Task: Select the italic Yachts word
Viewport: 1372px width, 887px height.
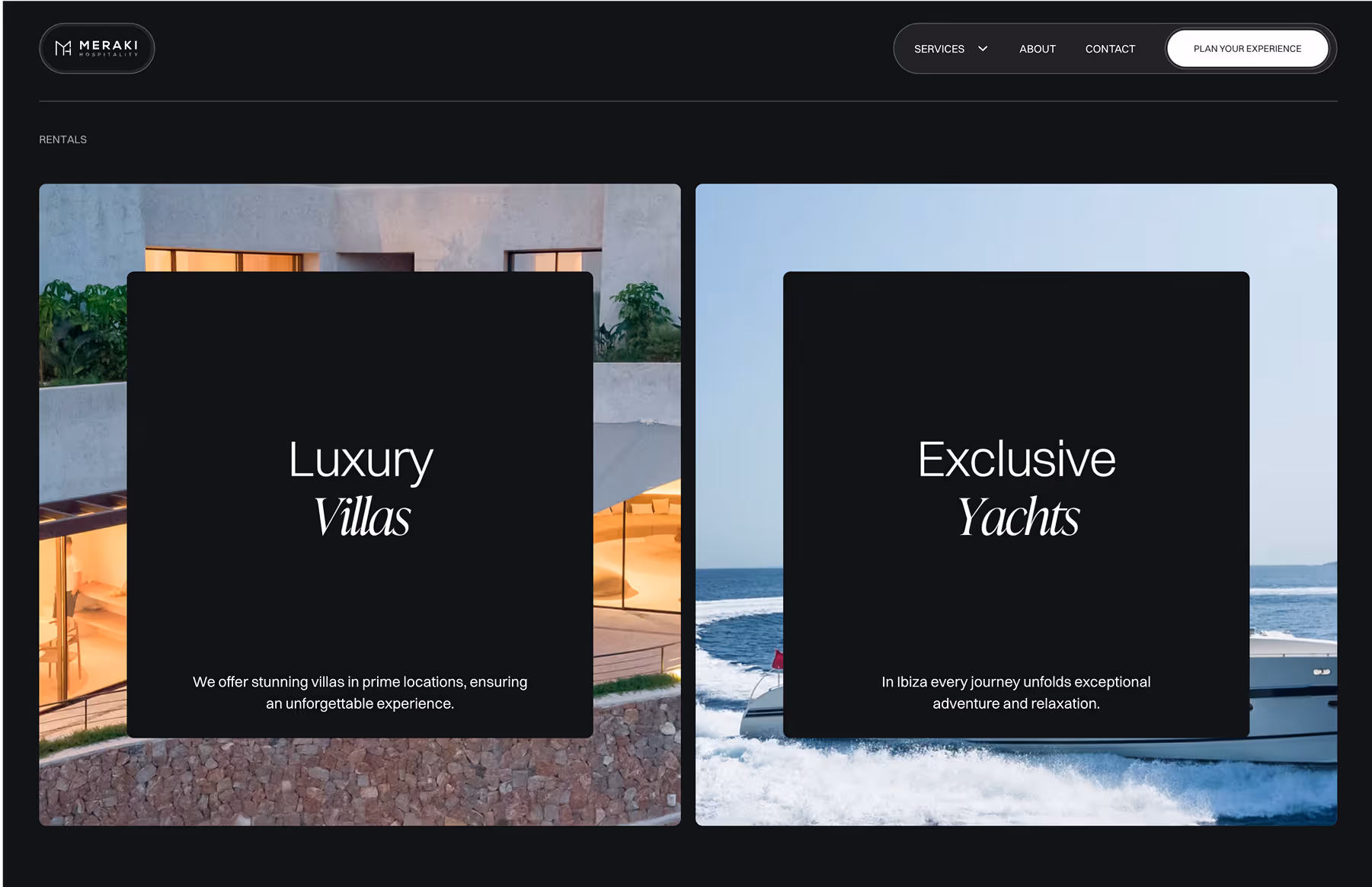Action: click(1018, 517)
